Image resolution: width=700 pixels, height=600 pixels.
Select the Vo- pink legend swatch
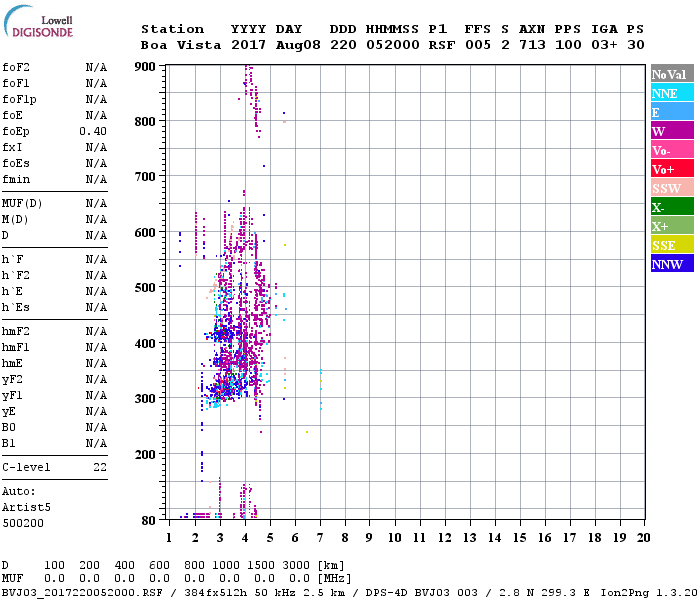pos(672,150)
